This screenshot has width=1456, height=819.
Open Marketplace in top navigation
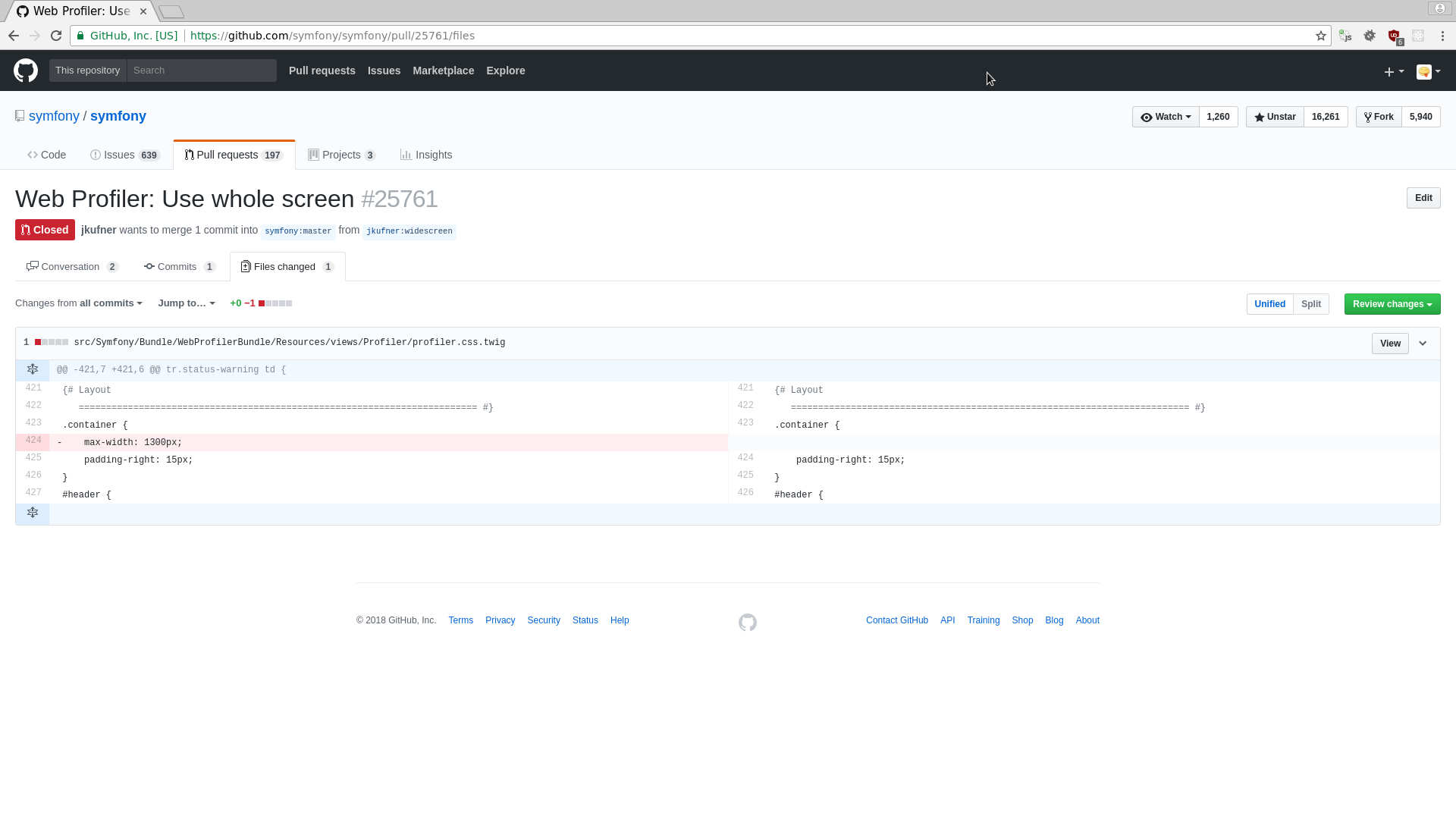pyautogui.click(x=444, y=71)
